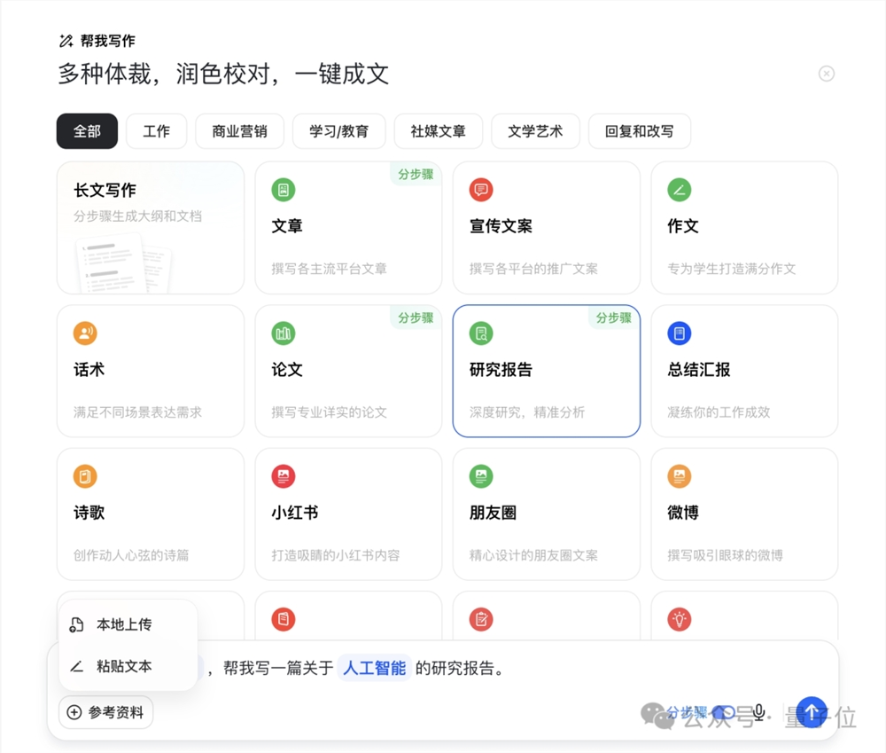Switch to the 商业营销 category tab

pos(239,131)
